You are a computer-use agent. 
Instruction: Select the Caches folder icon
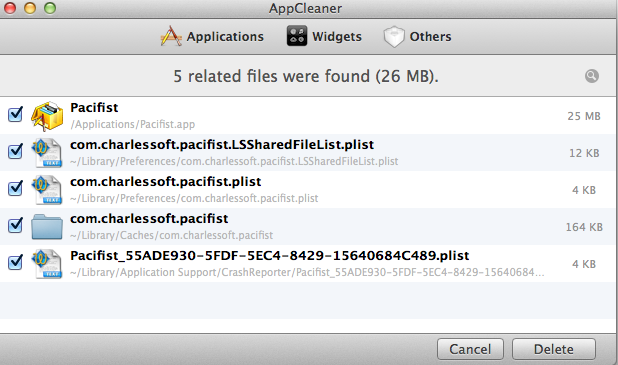click(x=47, y=227)
